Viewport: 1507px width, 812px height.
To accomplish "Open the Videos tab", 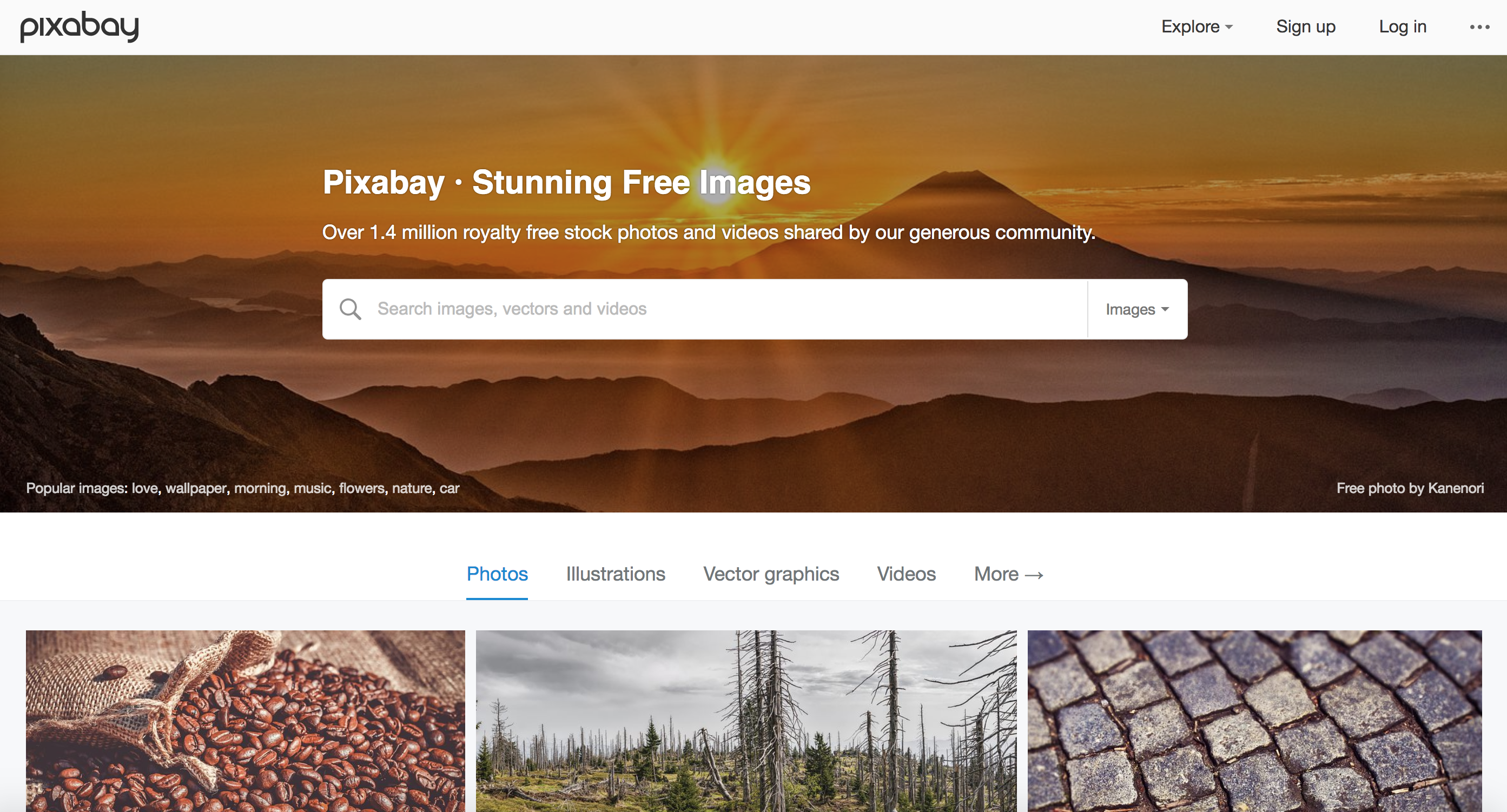I will (x=906, y=574).
